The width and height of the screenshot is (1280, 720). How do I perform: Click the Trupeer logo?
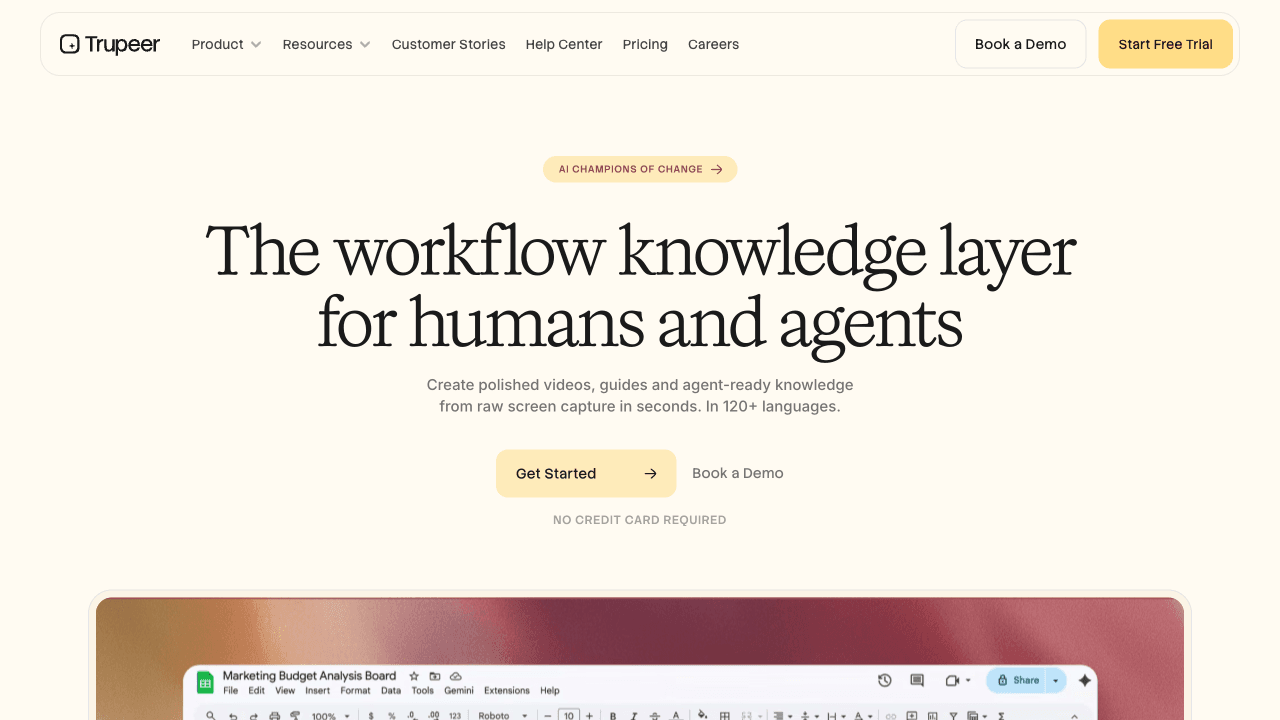click(110, 44)
